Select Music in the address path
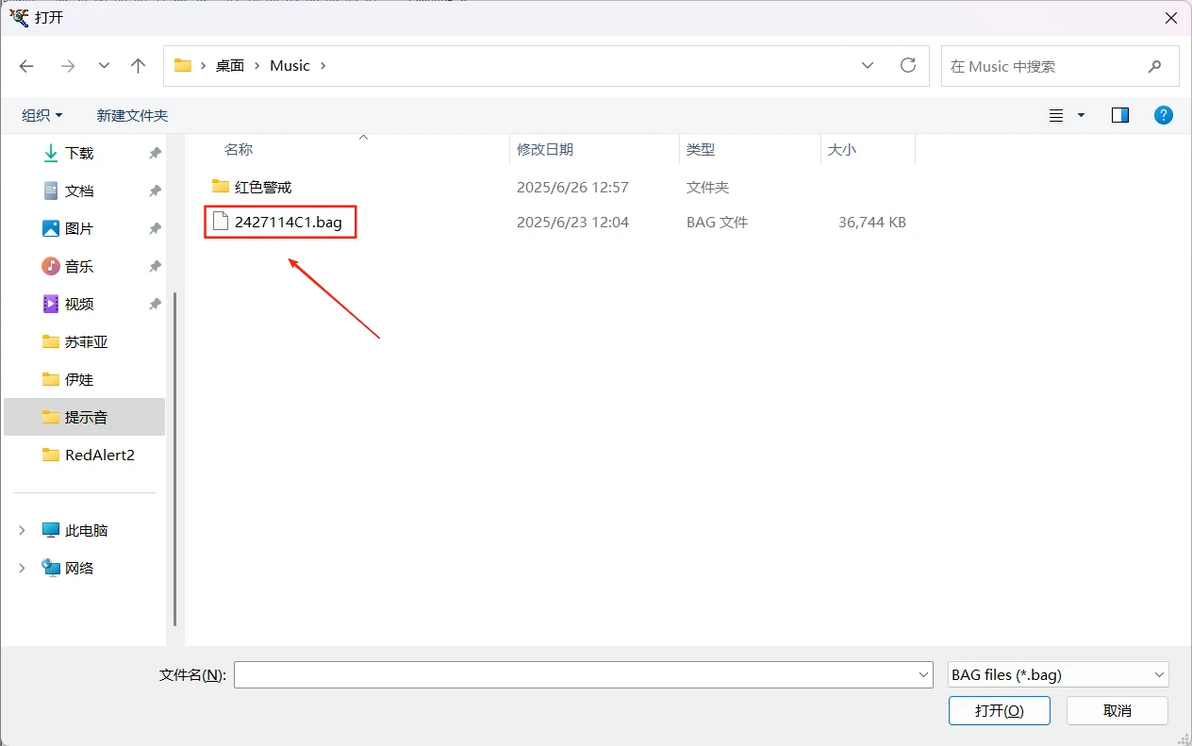 pyautogui.click(x=290, y=65)
